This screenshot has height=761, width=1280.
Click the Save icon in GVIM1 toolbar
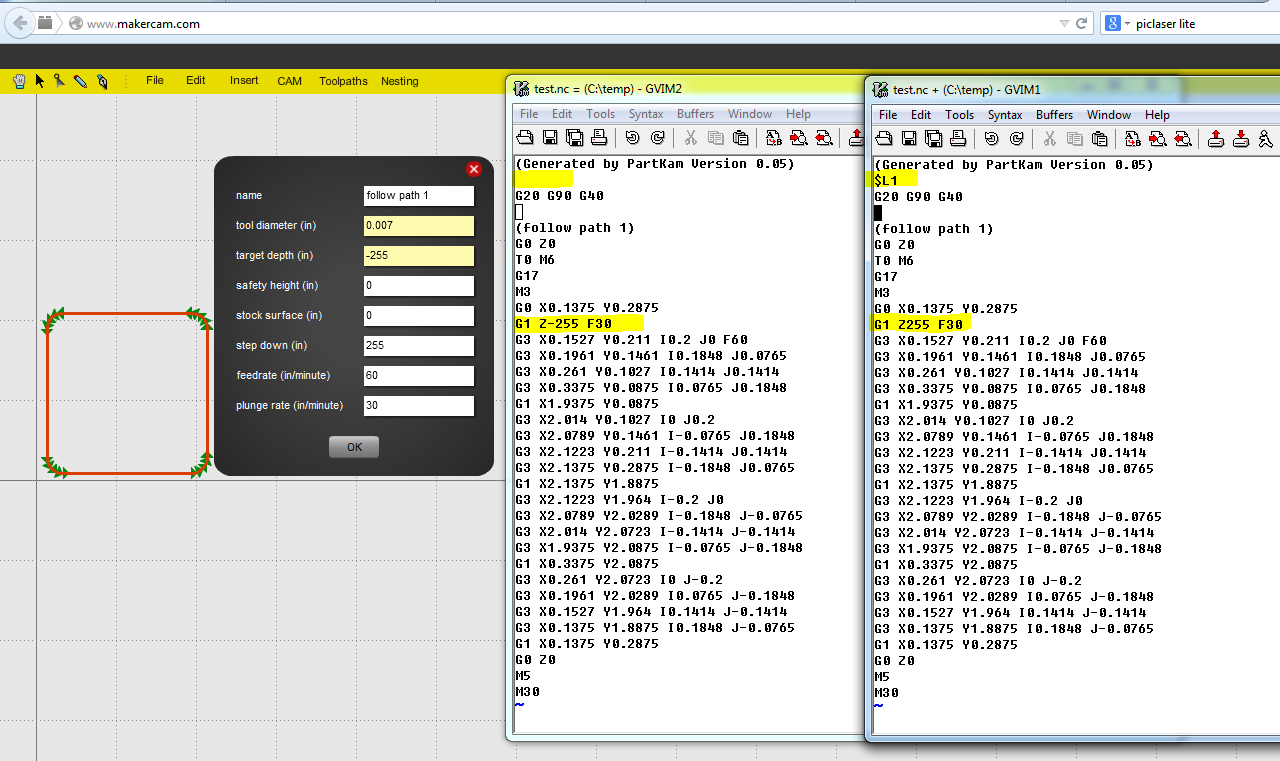909,139
